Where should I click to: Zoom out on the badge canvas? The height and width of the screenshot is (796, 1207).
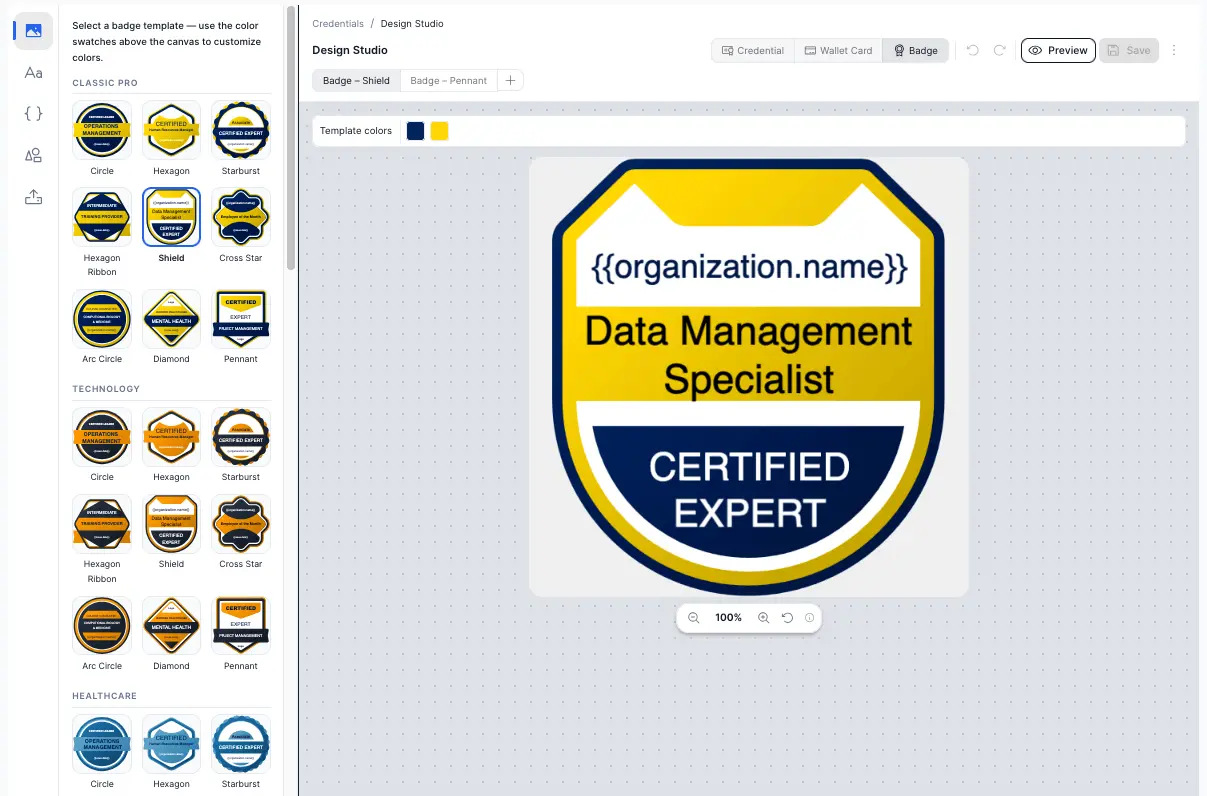[x=694, y=617]
